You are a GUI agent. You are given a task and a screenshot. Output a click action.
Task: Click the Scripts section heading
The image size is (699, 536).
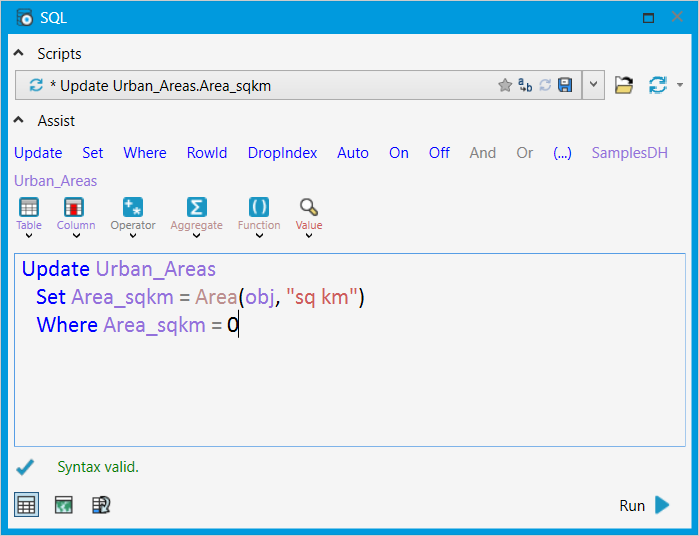[x=59, y=54]
